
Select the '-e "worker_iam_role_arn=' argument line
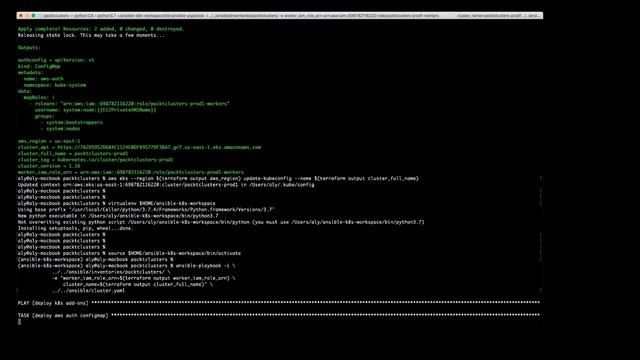click(144, 278)
